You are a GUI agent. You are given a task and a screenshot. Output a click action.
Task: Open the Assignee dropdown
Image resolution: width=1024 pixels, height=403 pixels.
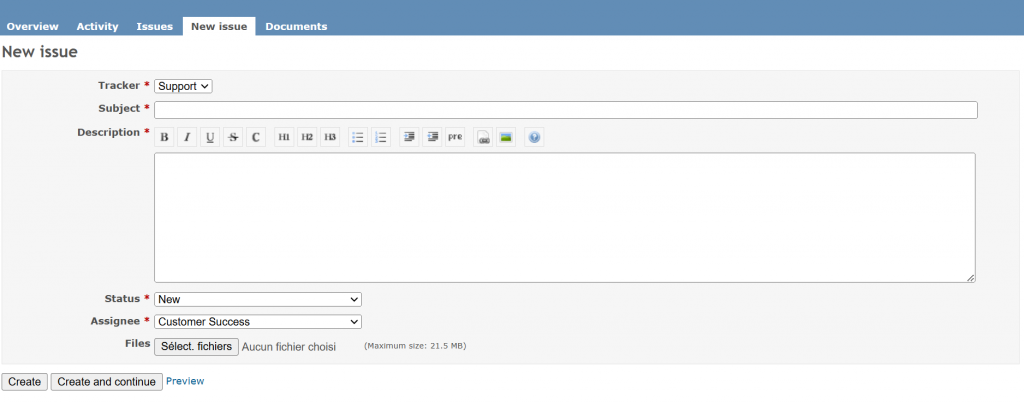pos(257,322)
